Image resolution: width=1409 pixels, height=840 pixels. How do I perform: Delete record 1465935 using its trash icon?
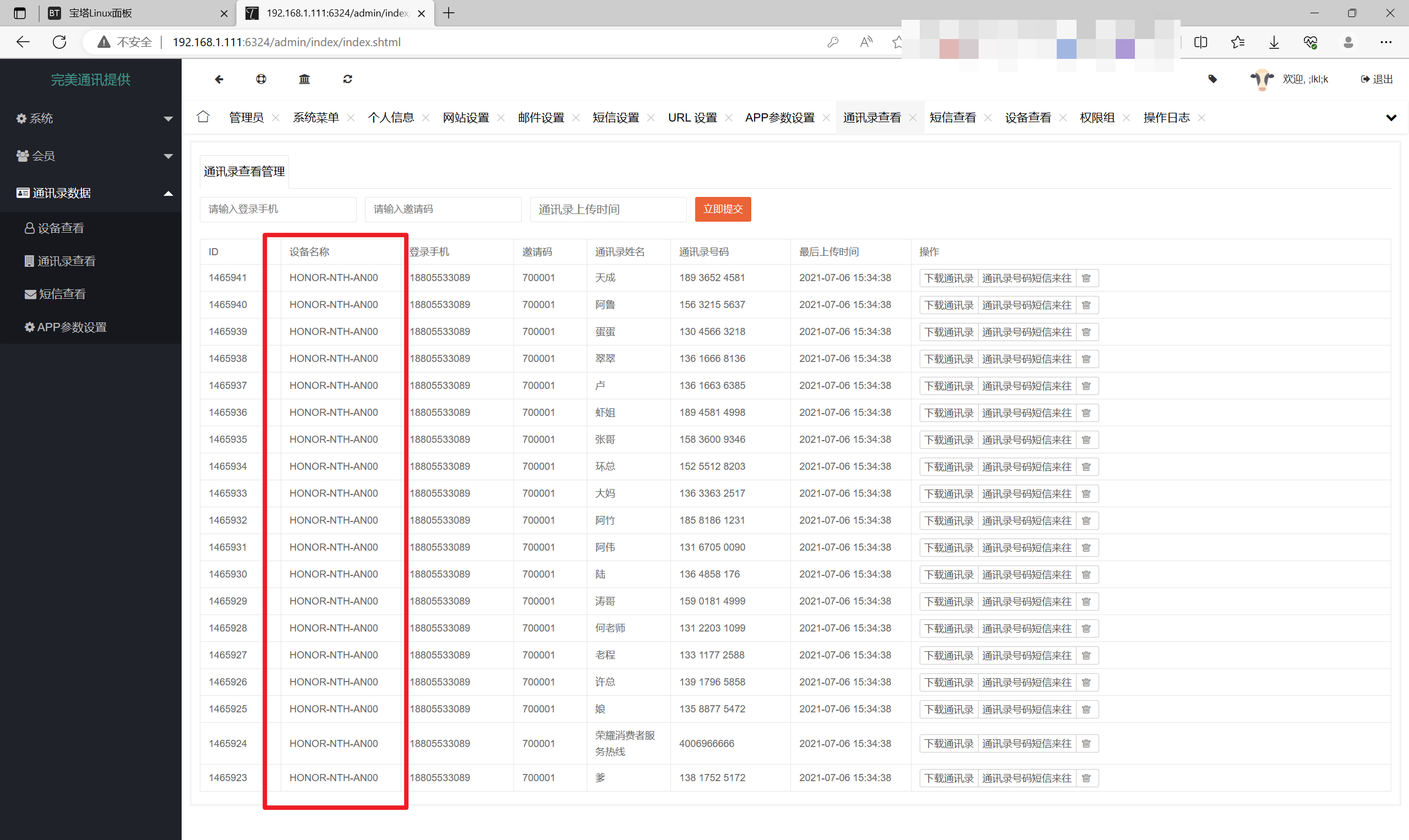click(x=1086, y=440)
